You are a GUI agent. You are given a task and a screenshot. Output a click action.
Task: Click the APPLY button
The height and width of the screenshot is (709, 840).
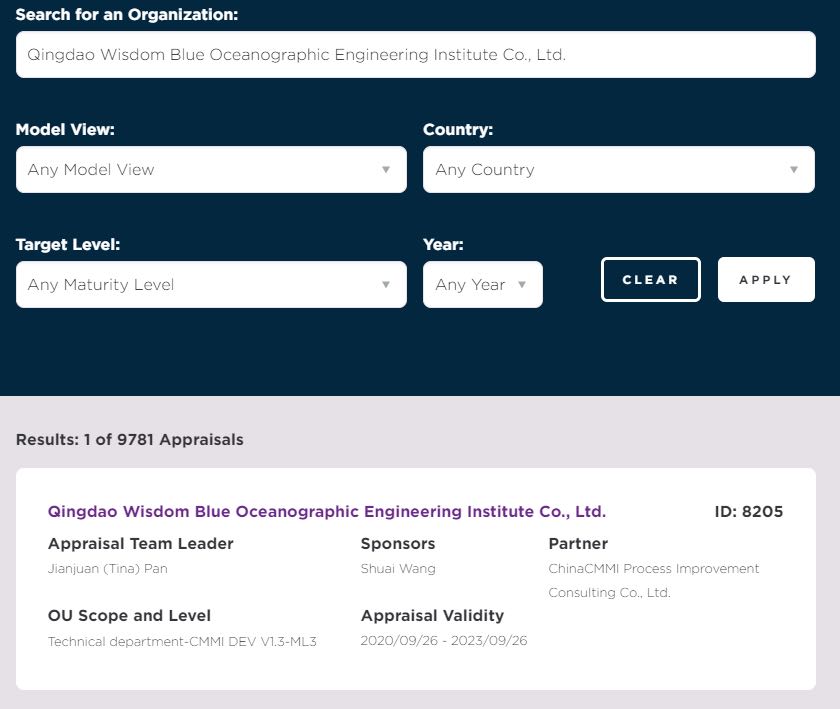pyautogui.click(x=766, y=280)
